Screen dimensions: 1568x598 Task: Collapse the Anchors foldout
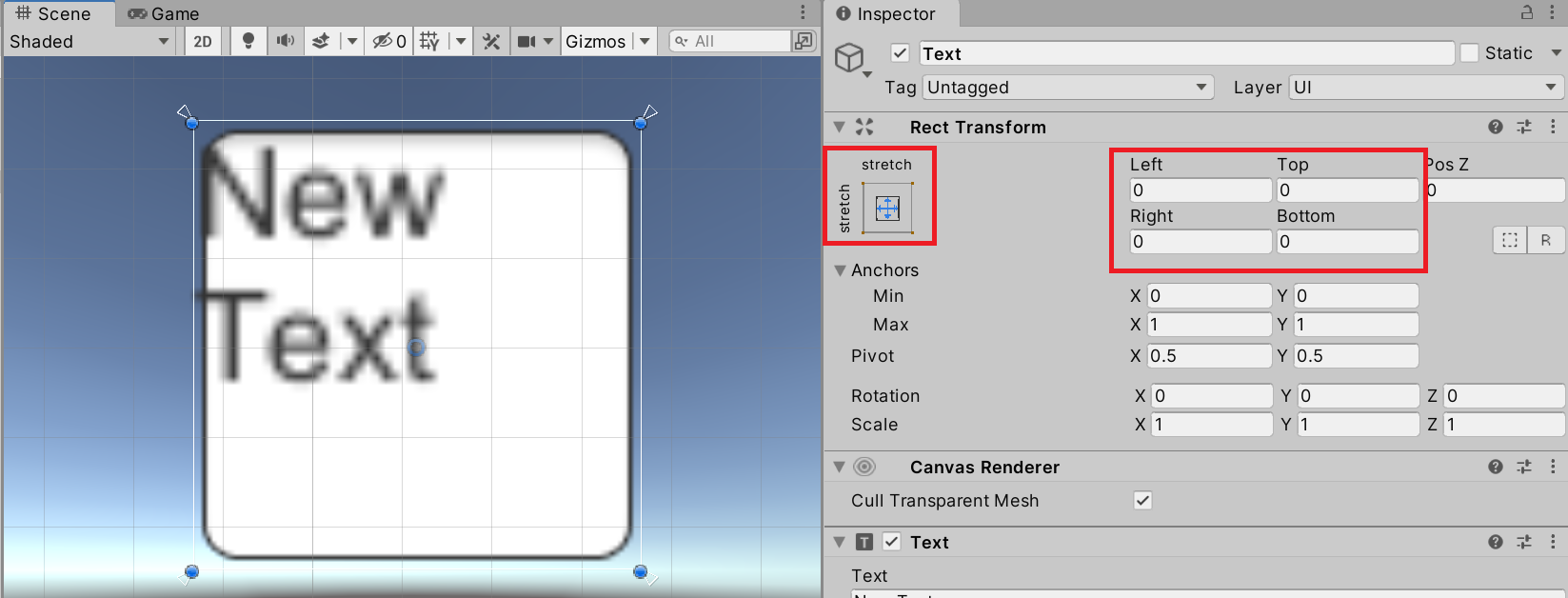[x=841, y=270]
